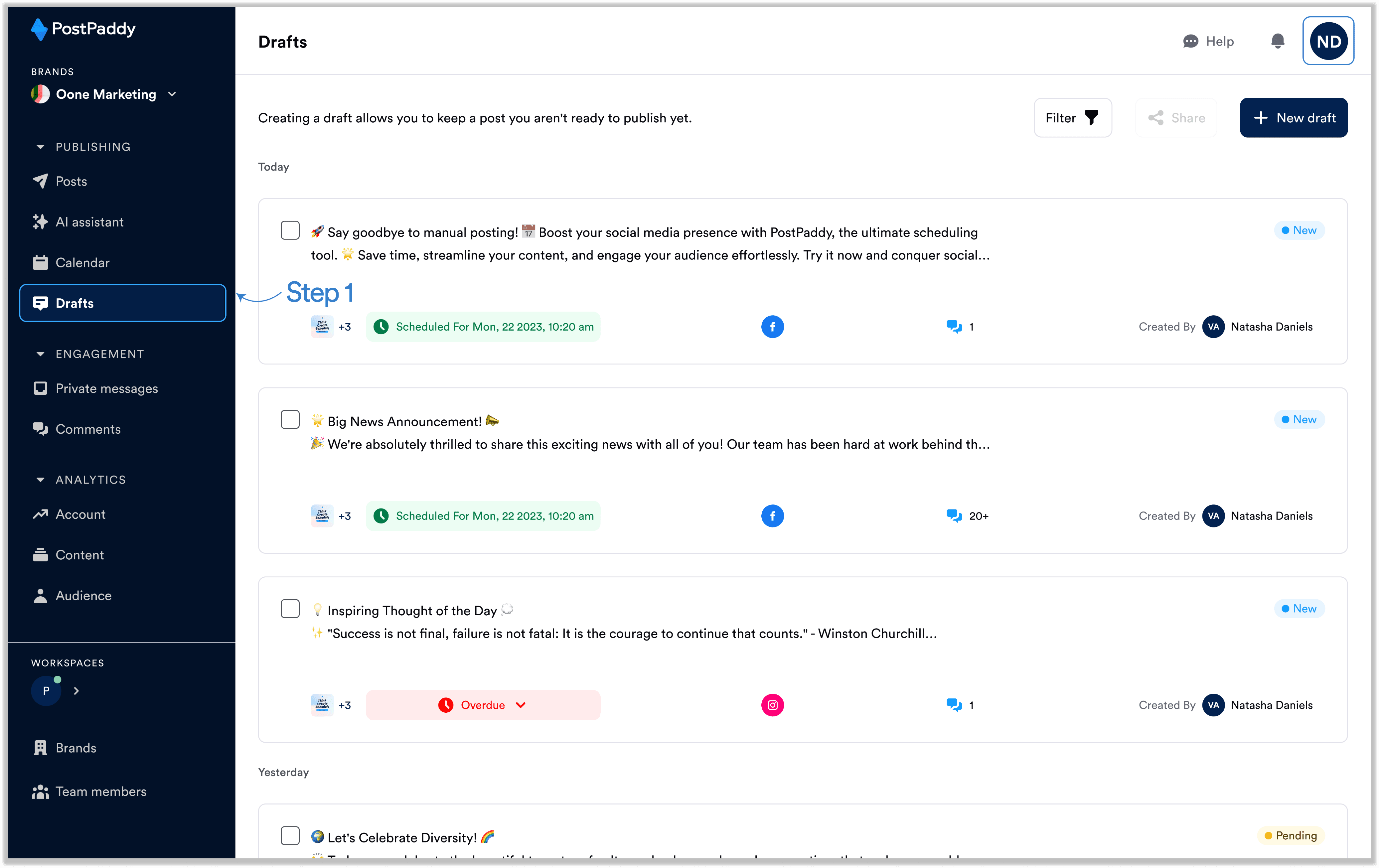Viewport: 1379px width, 868px height.
Task: Click the Filter funnel button
Action: pos(1072,118)
